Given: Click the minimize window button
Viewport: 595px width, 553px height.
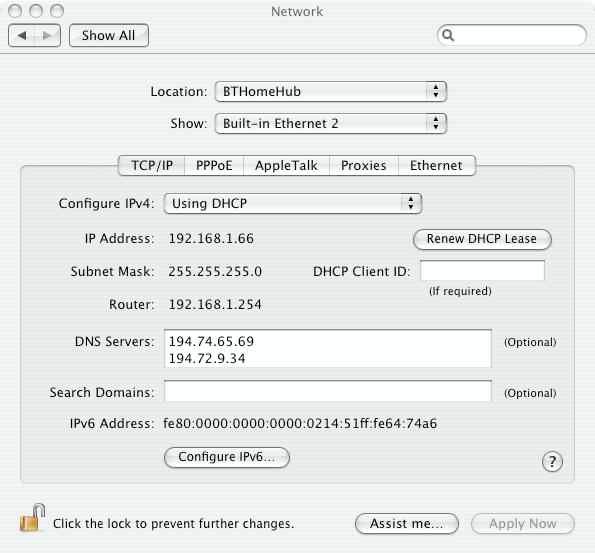Looking at the screenshot, I should (36, 11).
